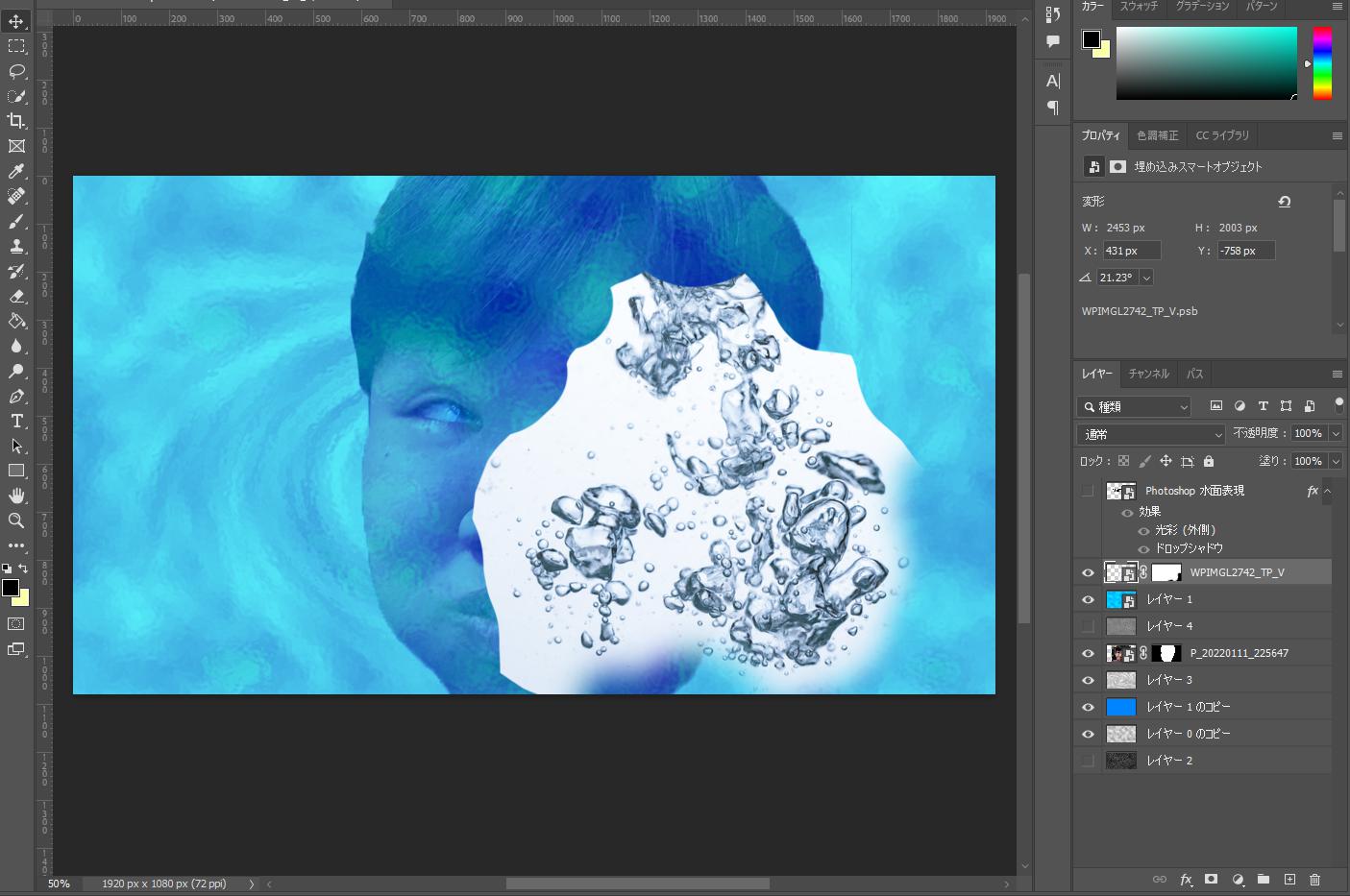Create a new layer group folder
This screenshot has height=896, width=1350.
[1263, 879]
